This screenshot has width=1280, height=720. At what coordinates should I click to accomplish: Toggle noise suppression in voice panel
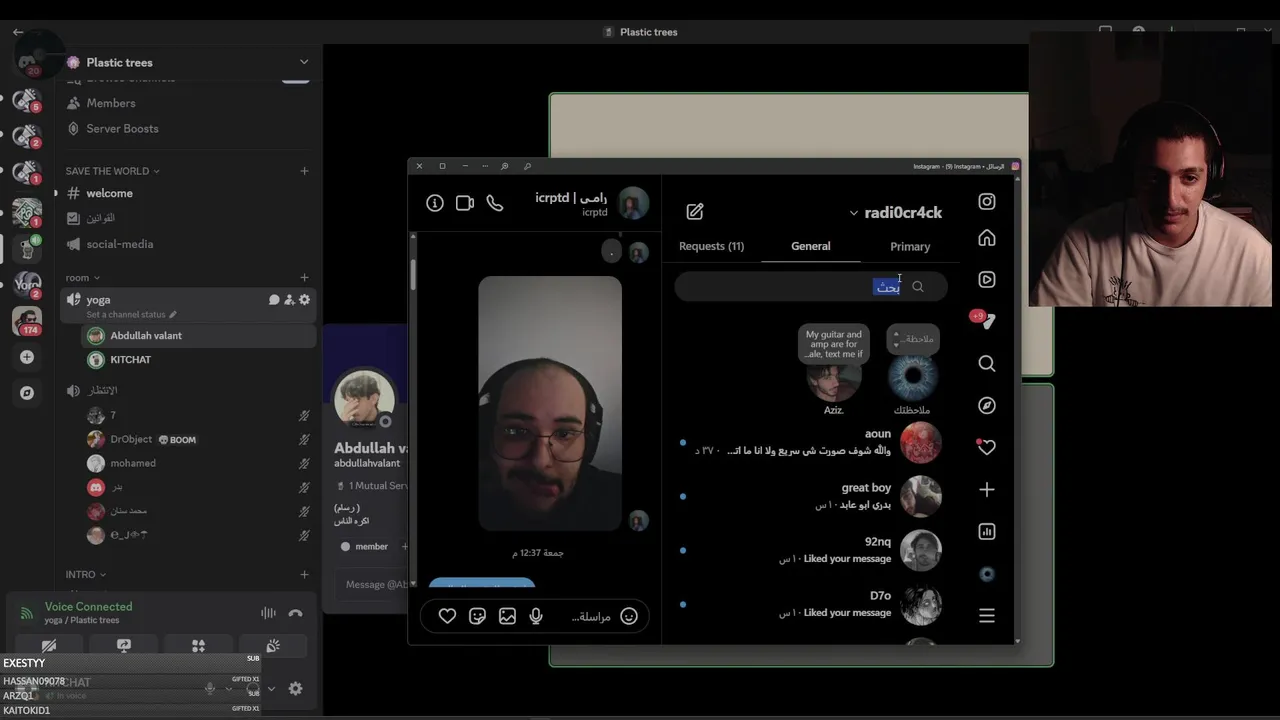point(268,613)
